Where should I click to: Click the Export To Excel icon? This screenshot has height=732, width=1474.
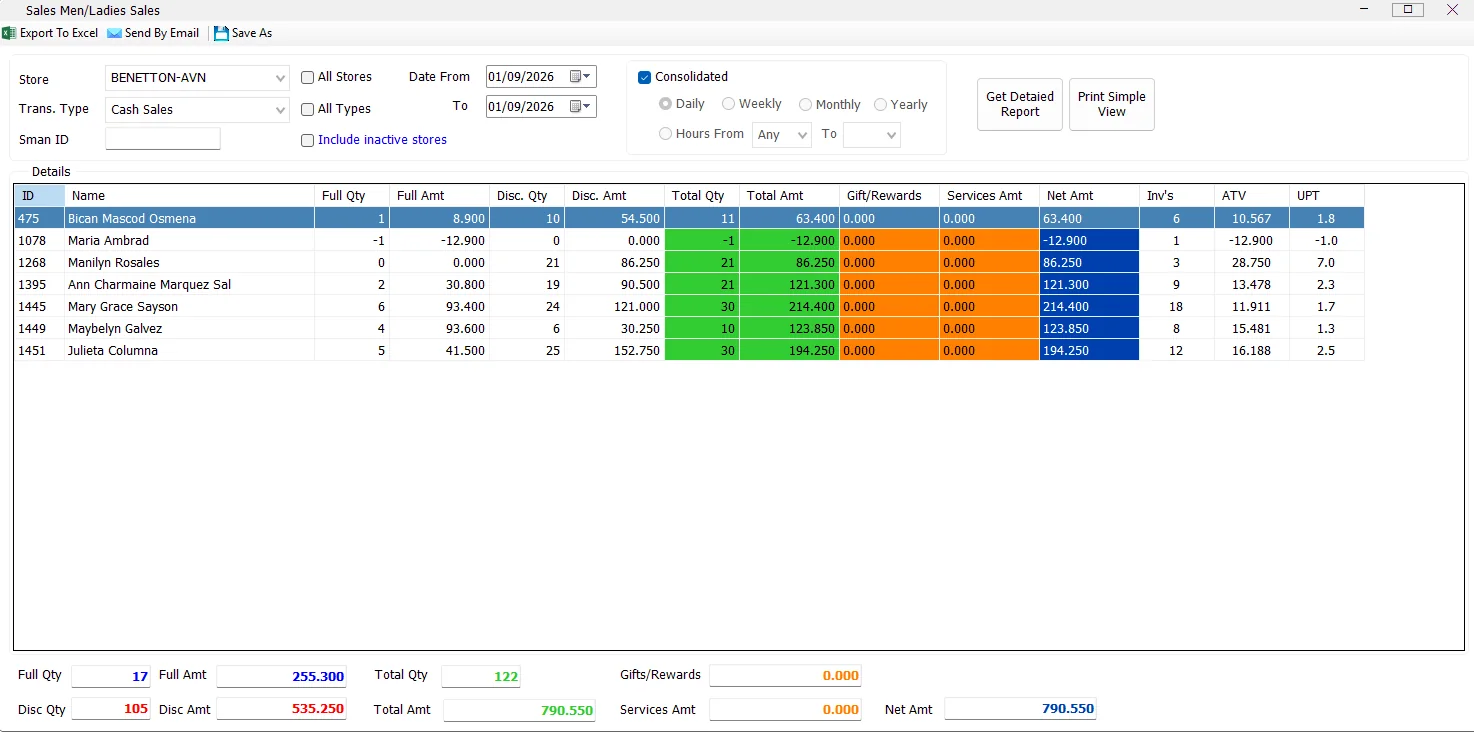(x=9, y=33)
